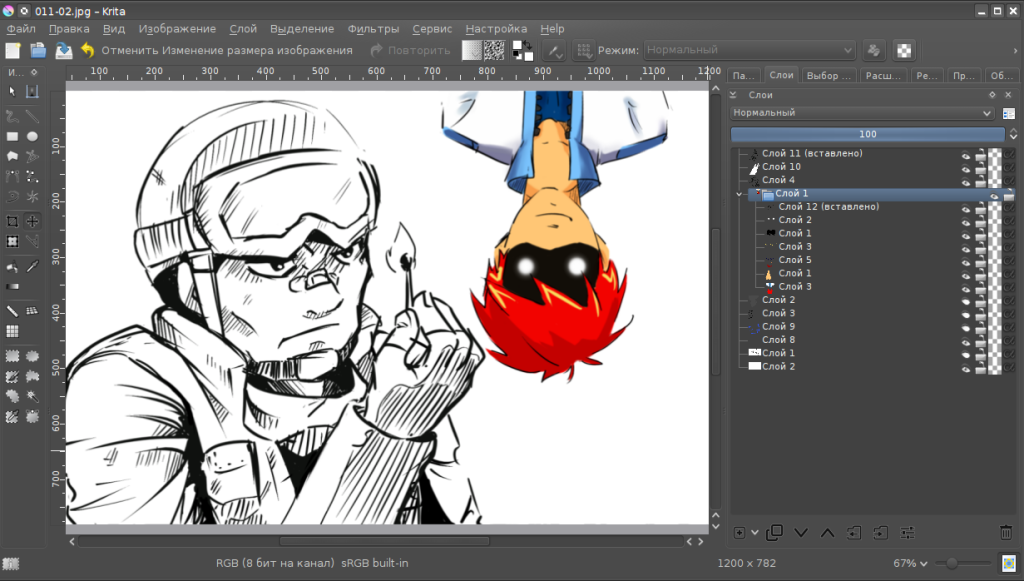Select the crop tool
Screen dimensions: 1024x581
point(12,221)
